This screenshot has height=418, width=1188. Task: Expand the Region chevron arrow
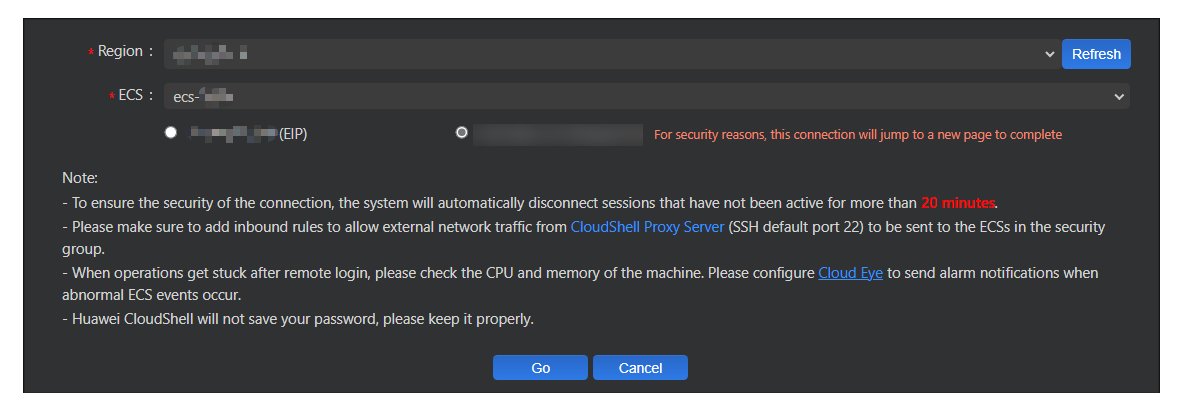click(x=1049, y=54)
